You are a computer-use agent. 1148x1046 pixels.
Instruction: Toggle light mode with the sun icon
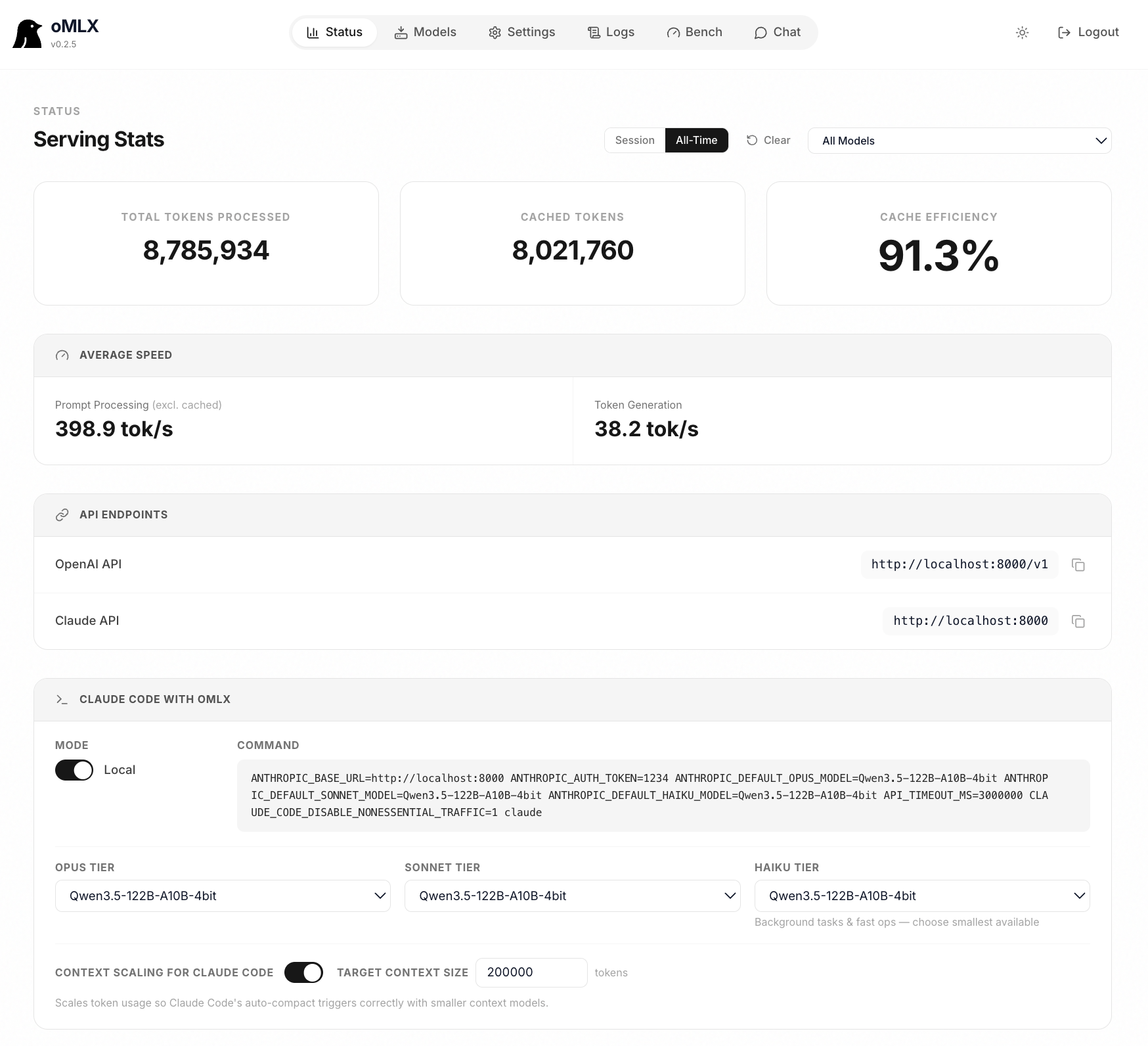(1022, 32)
